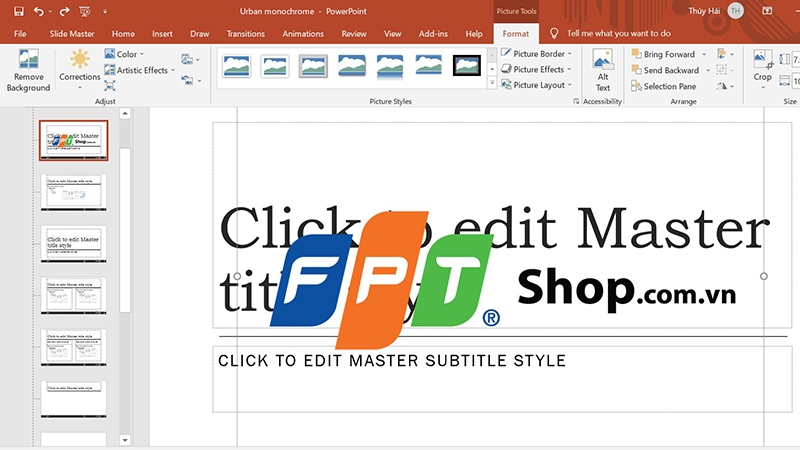This screenshot has width=800, height=450.
Task: Click the Alt Text button
Action: pyautogui.click(x=603, y=71)
